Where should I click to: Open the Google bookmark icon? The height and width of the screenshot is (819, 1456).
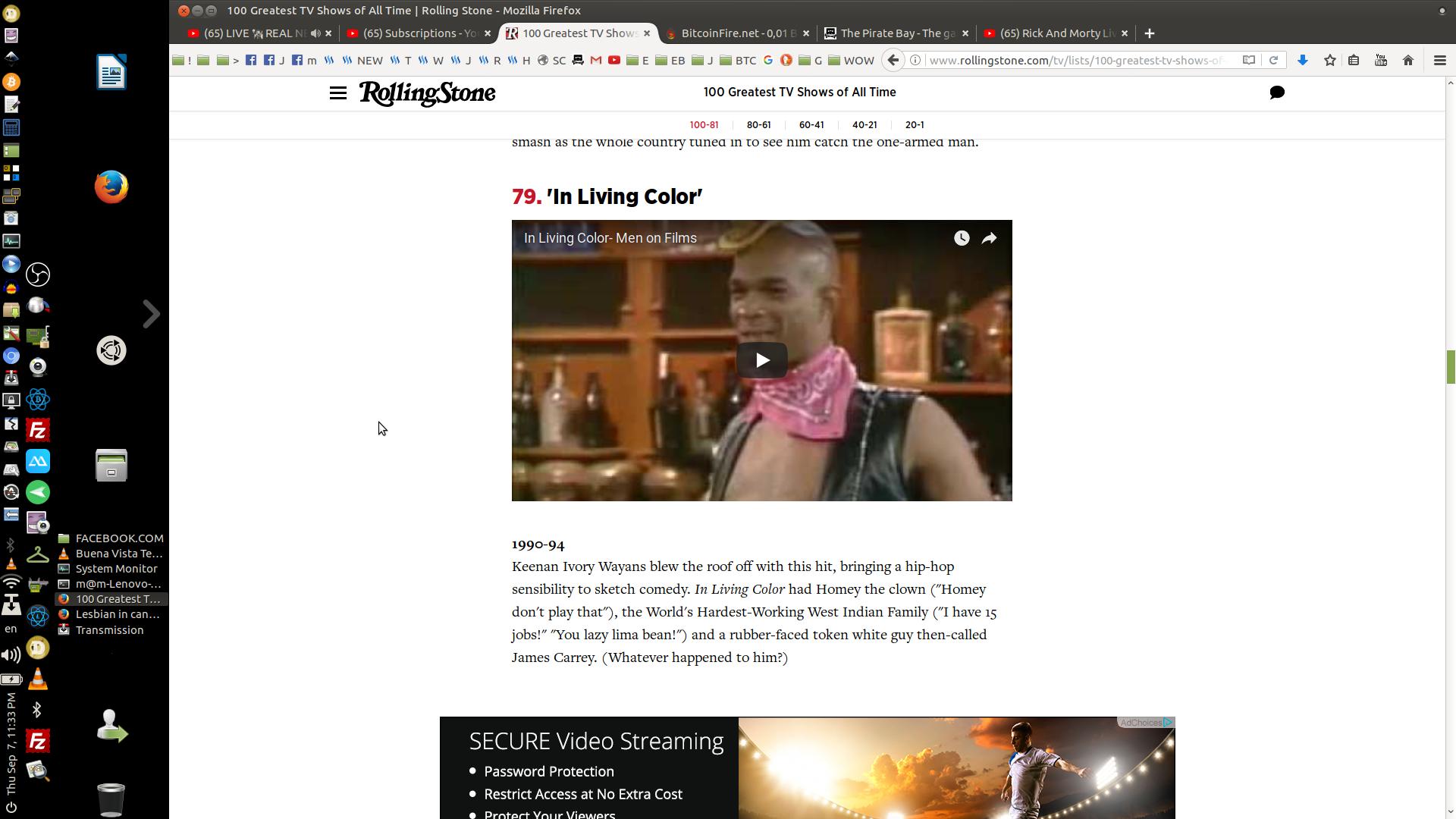768,61
